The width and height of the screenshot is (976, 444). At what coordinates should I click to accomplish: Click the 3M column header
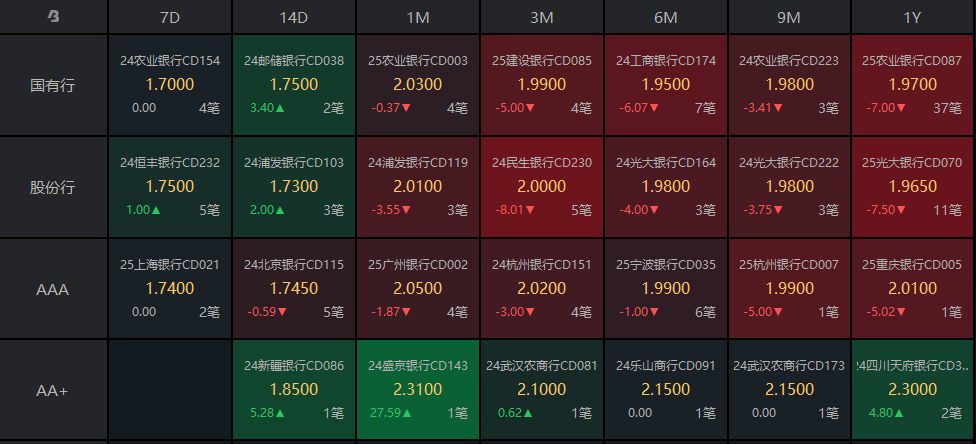[x=542, y=17]
